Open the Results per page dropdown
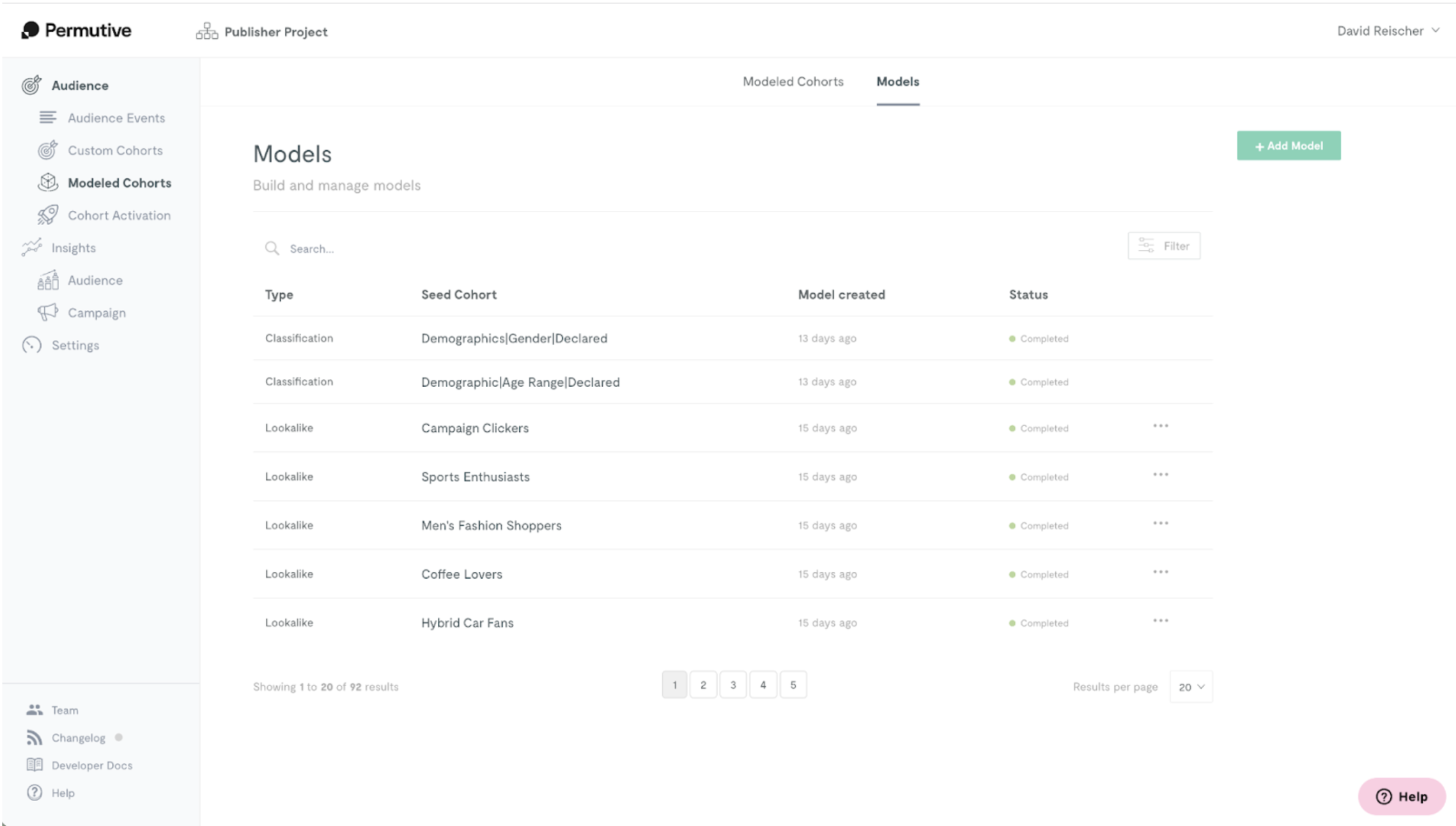1456x826 pixels. tap(1189, 687)
